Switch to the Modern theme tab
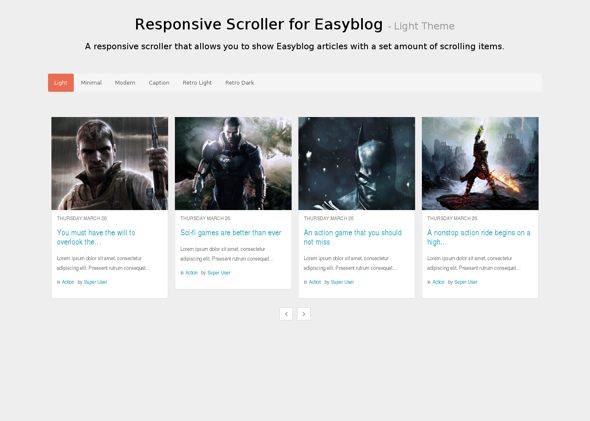This screenshot has height=421, width=590. pyautogui.click(x=125, y=83)
